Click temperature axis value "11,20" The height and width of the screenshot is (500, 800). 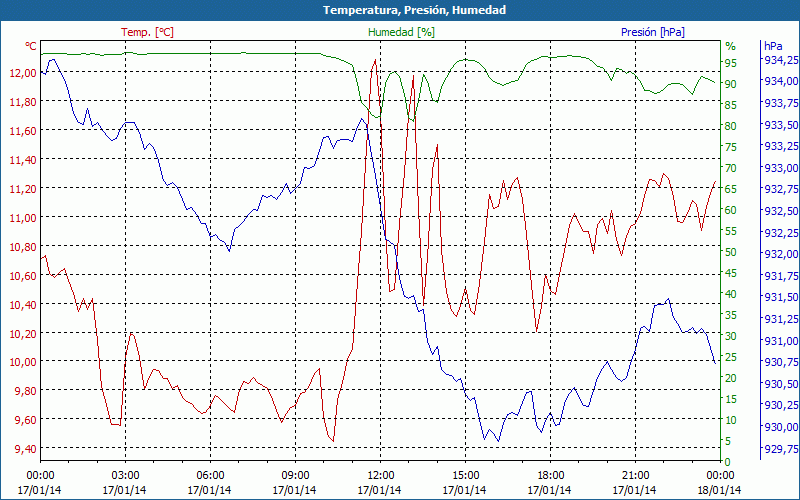23,189
